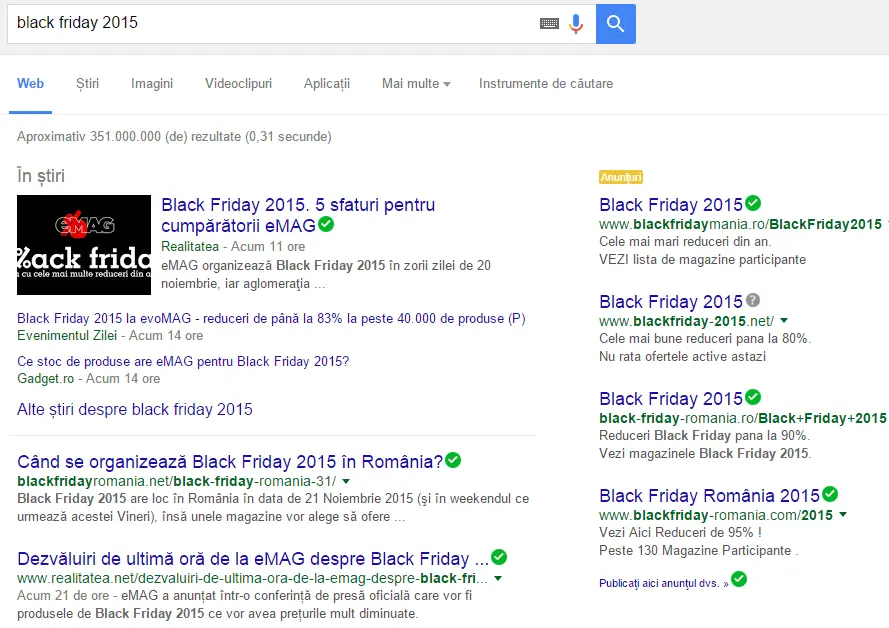Viewport: 889px width, 628px height.
Task: Open dropdown arrow beside realitatea.net URL
Action: click(x=498, y=578)
